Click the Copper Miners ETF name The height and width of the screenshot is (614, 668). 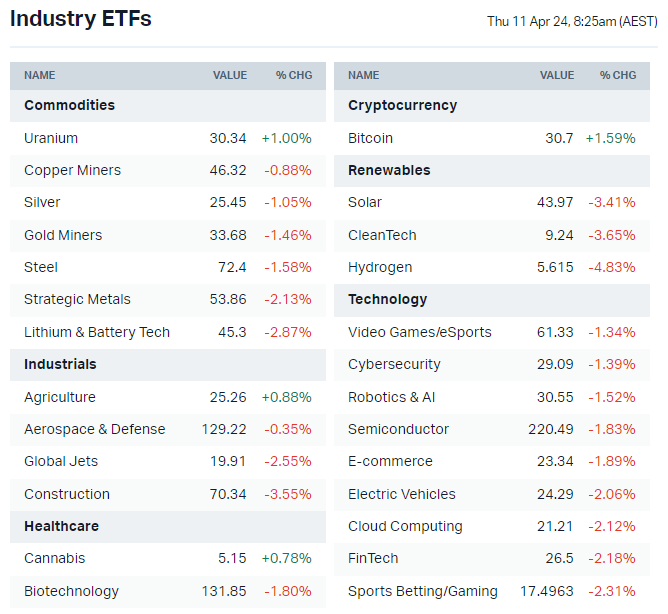pyautogui.click(x=72, y=170)
